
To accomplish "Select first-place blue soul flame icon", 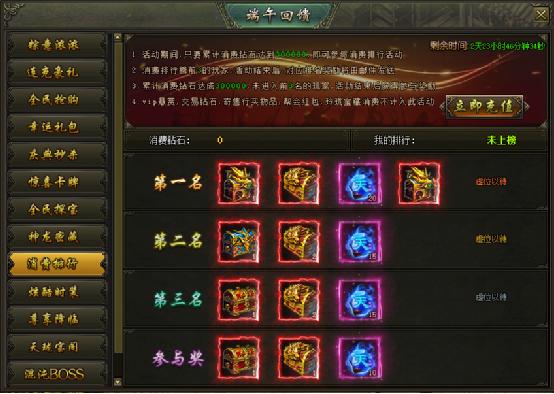I will coord(360,183).
